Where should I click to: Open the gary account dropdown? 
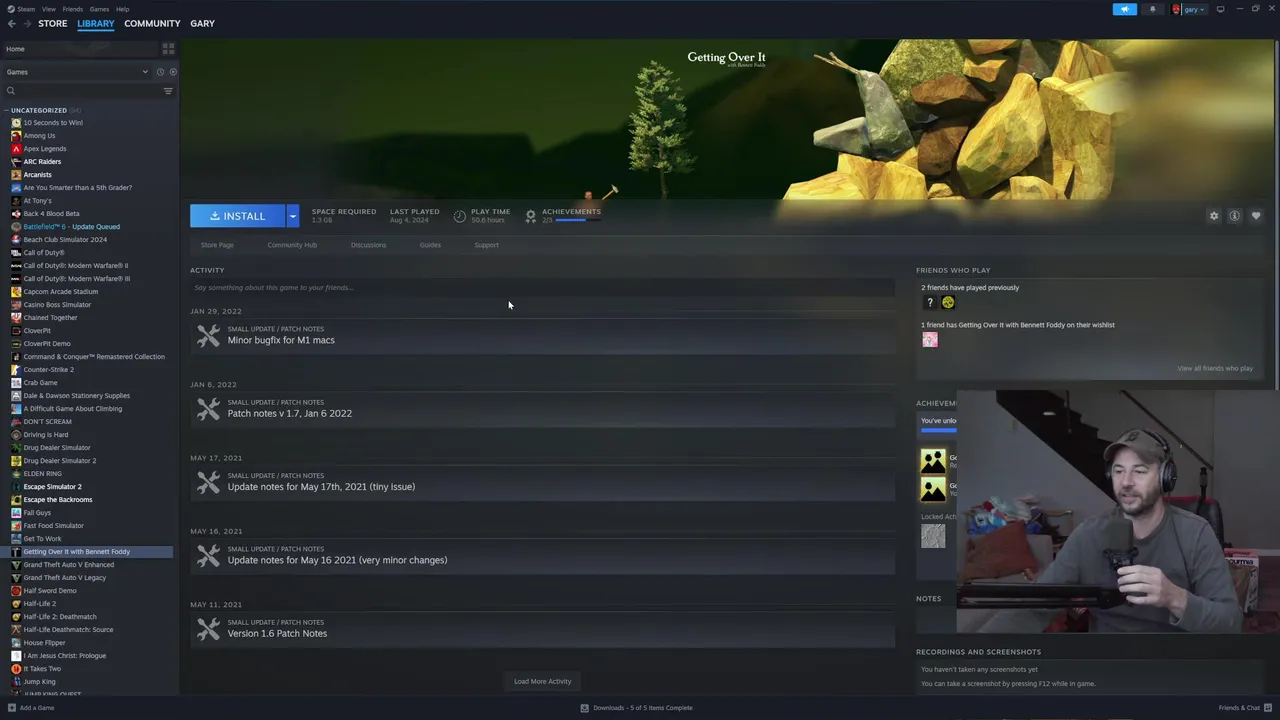[1189, 9]
